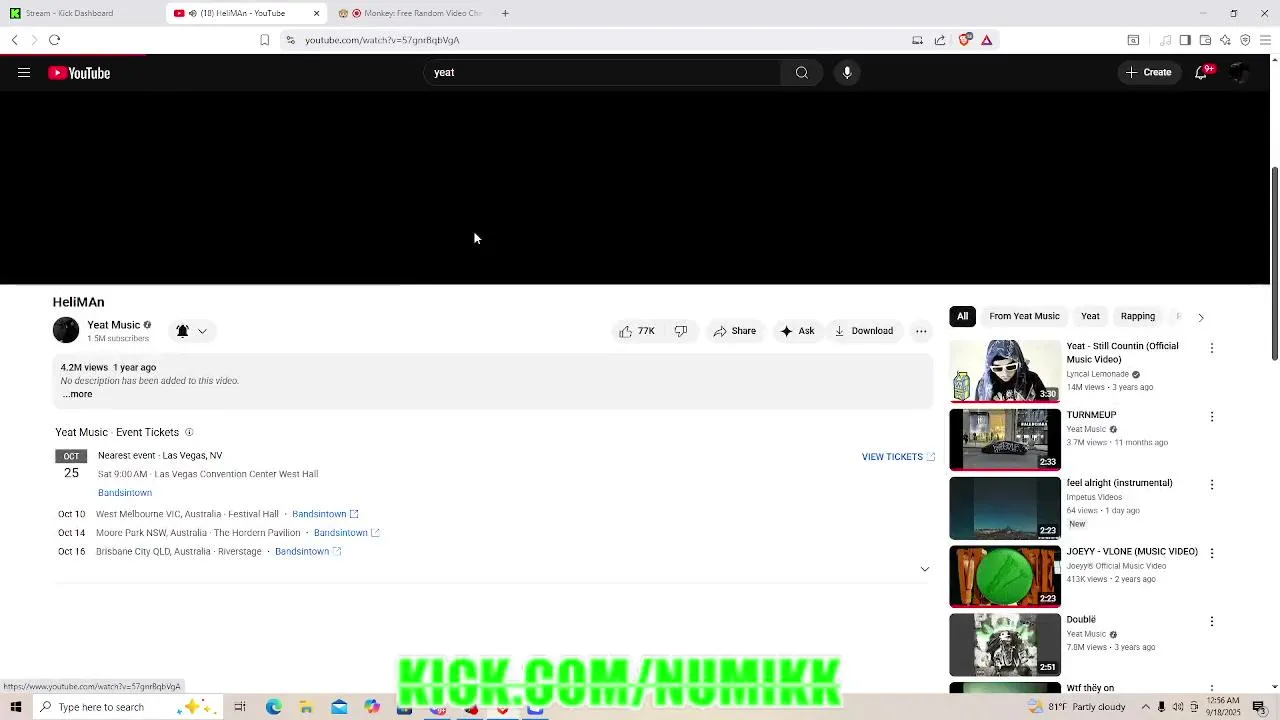Open Bandsintown link for Brisbane City event
Screen dimensions: 1280x720
click(308, 552)
